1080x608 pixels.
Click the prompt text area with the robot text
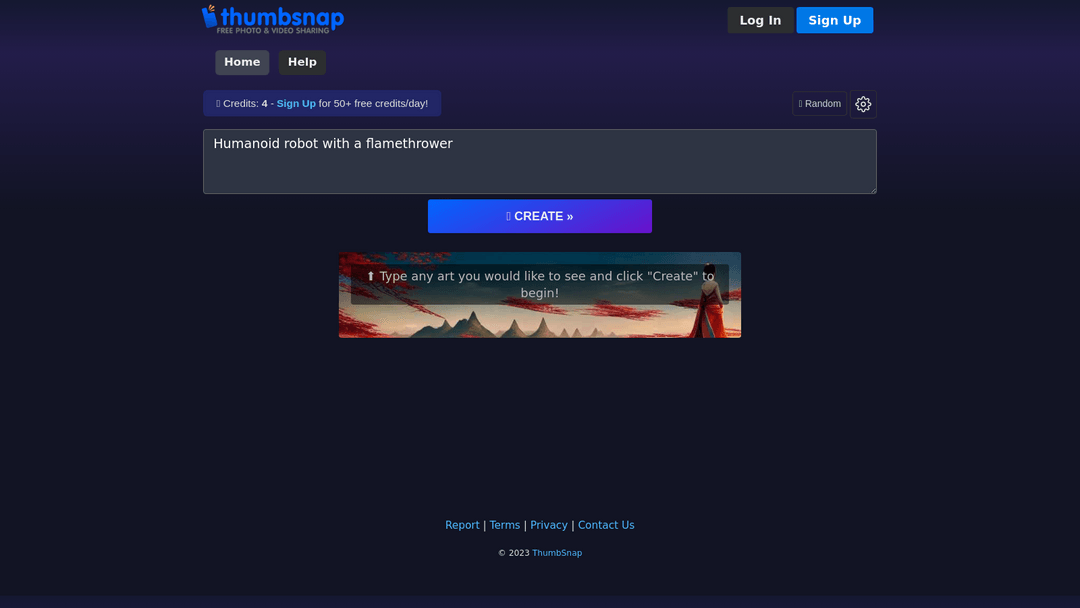point(540,161)
